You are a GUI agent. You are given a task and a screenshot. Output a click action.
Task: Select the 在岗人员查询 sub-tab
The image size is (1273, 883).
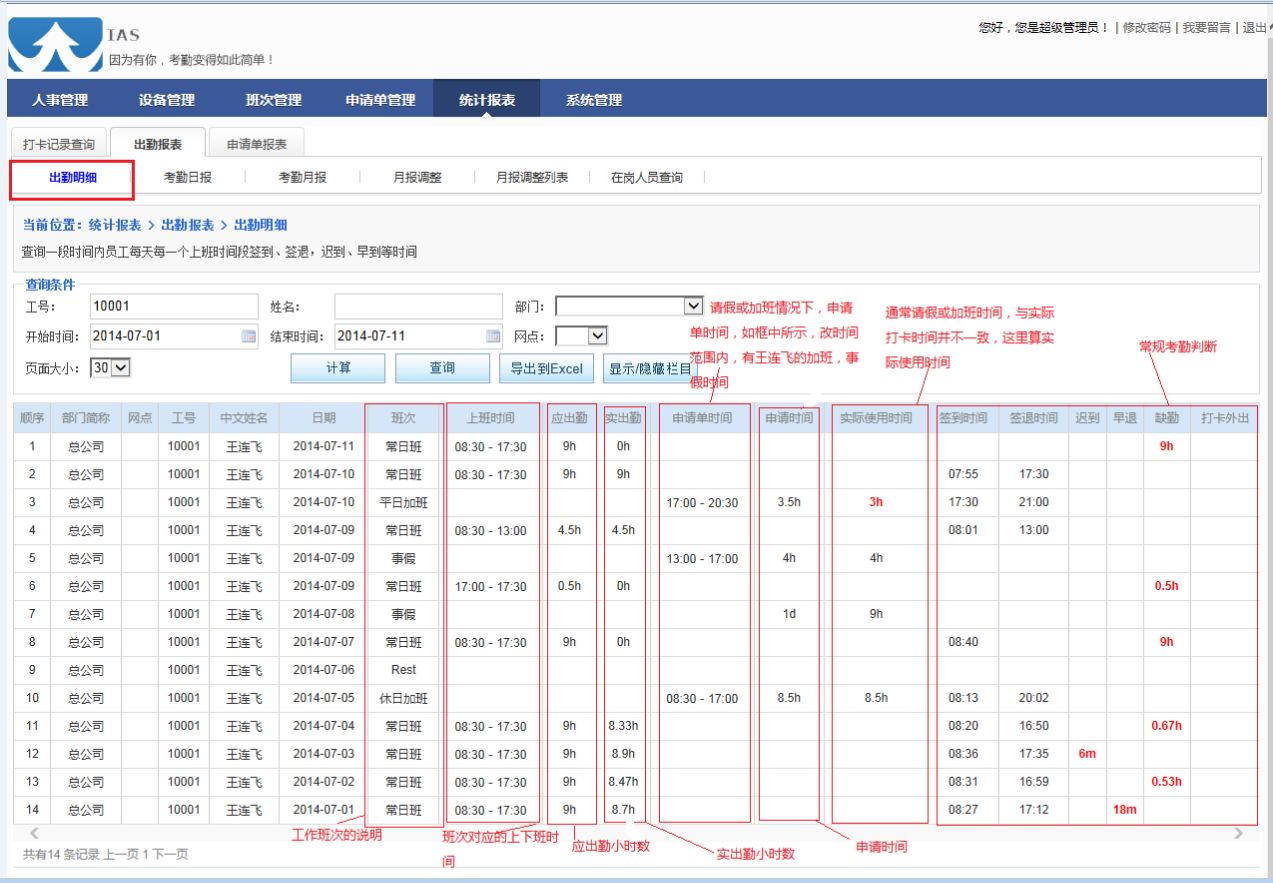(647, 178)
